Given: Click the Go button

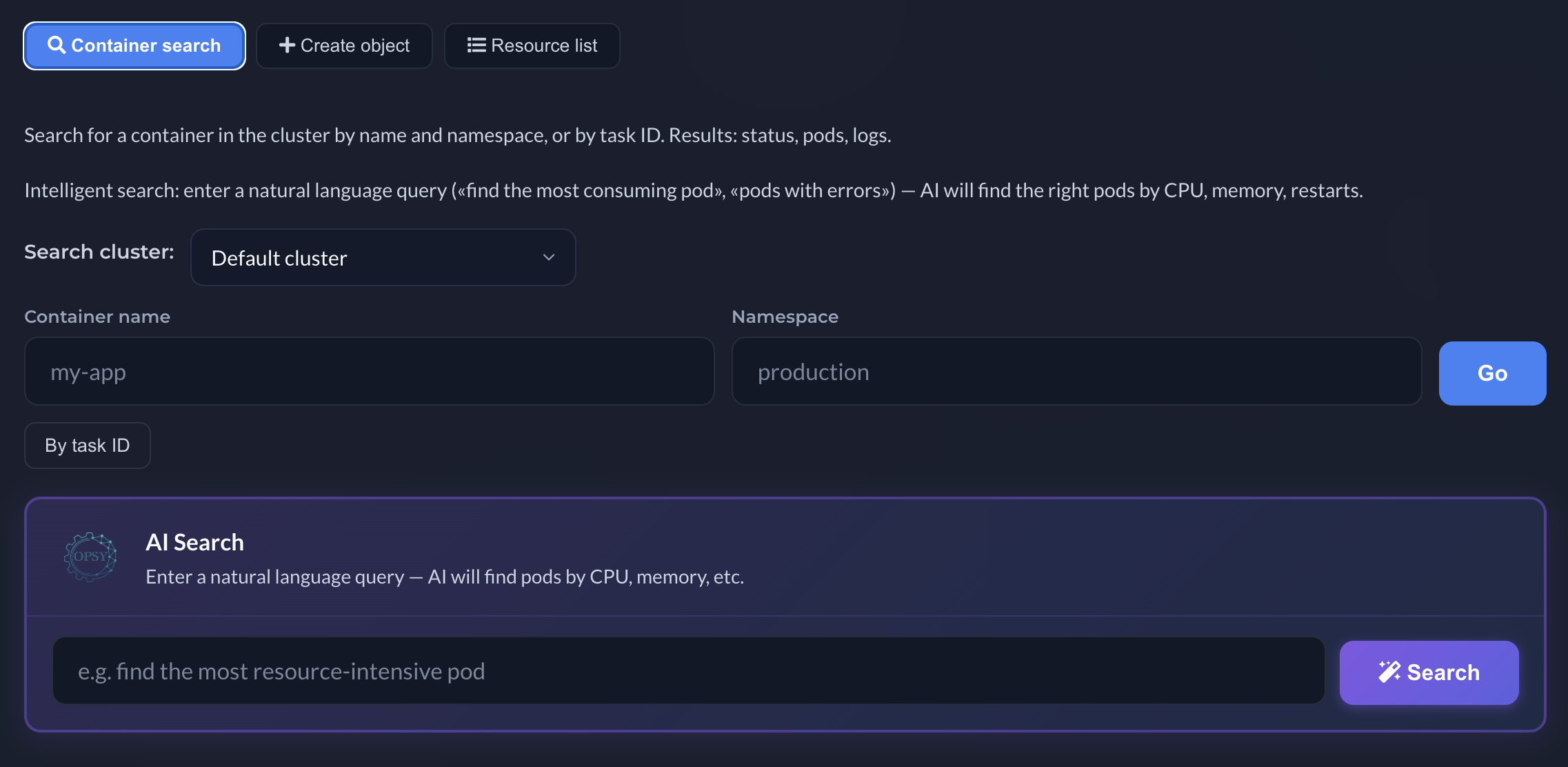Looking at the screenshot, I should click(1491, 373).
